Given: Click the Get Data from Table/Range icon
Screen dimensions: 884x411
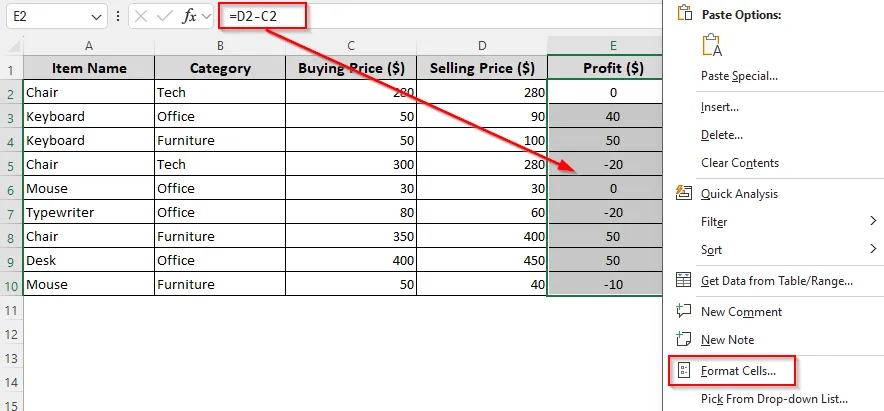Looking at the screenshot, I should 684,280.
